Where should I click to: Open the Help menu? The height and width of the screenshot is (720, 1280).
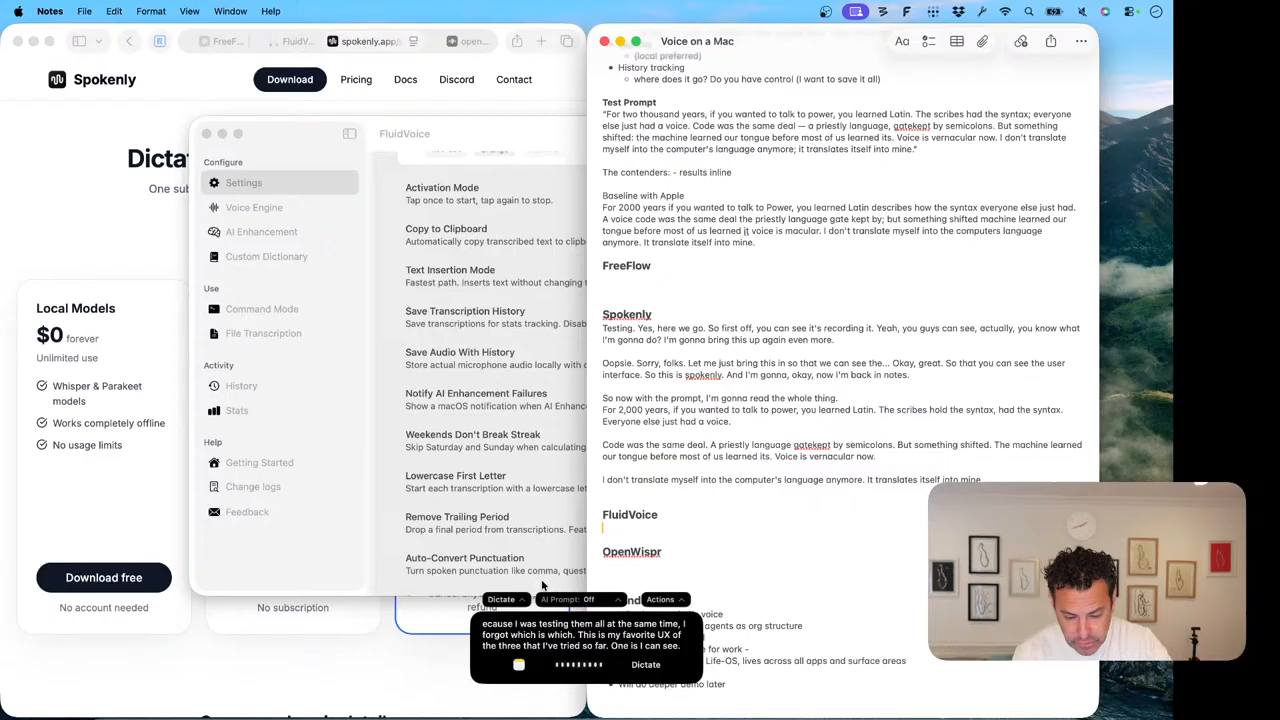(270, 11)
